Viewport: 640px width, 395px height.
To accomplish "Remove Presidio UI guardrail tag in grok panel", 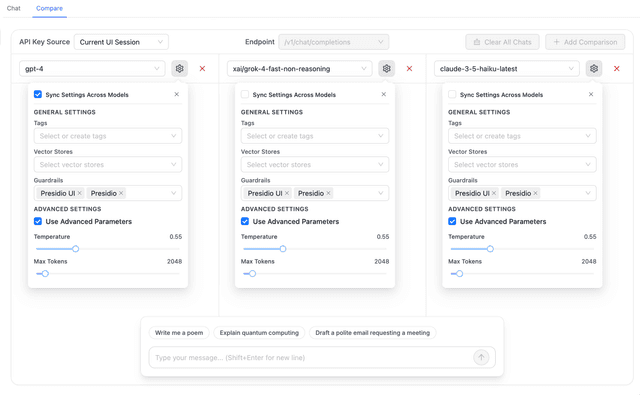I will pyautogui.click(x=287, y=193).
